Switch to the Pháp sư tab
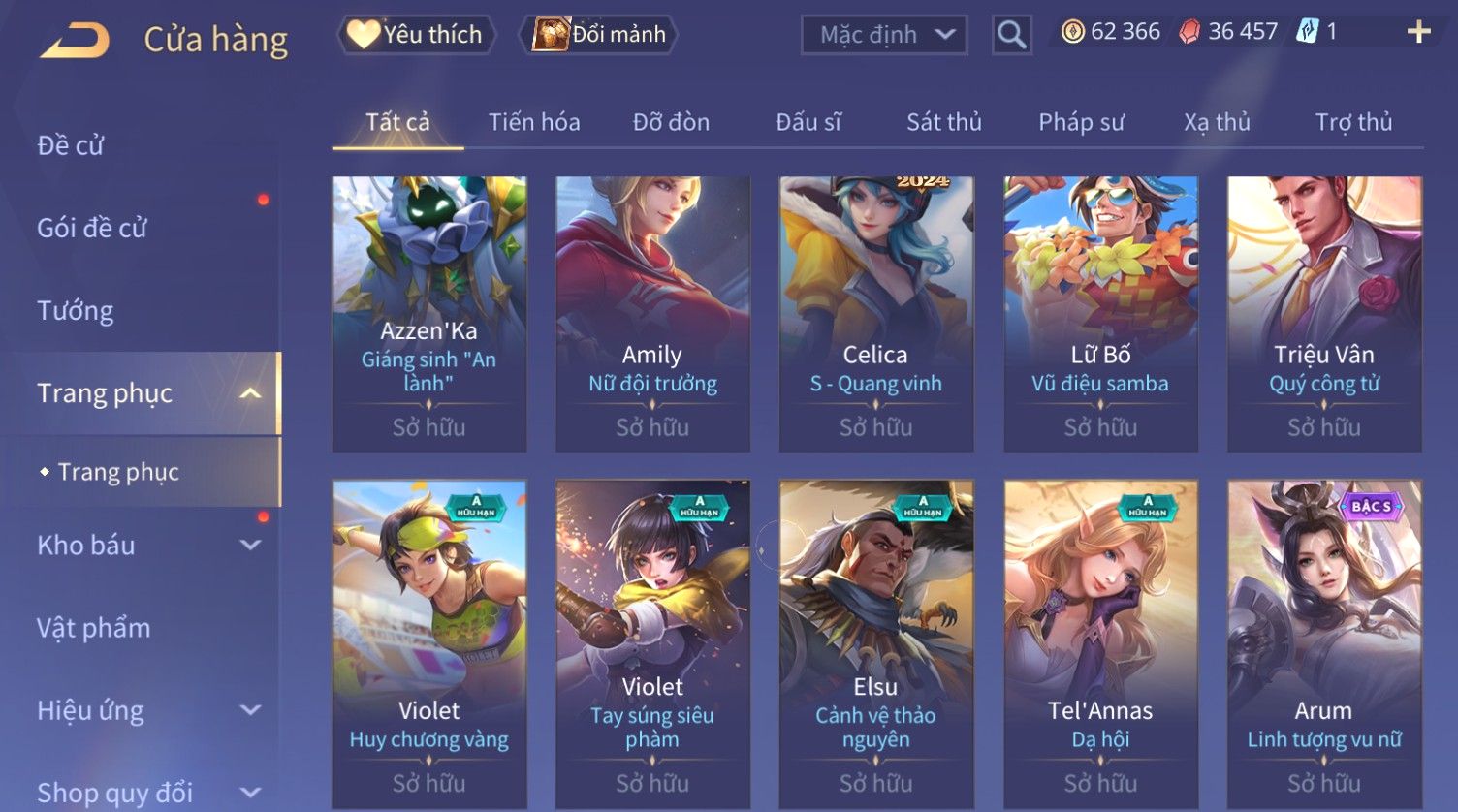Screen dimensions: 1458x812 [x=1081, y=122]
